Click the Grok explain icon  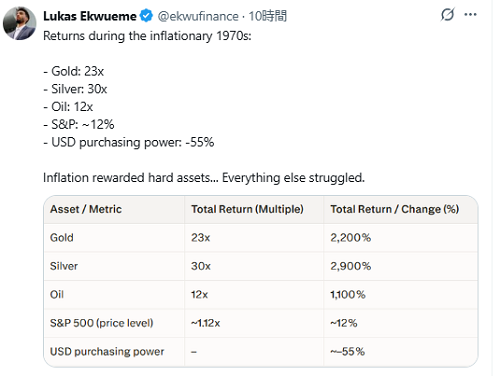click(447, 15)
